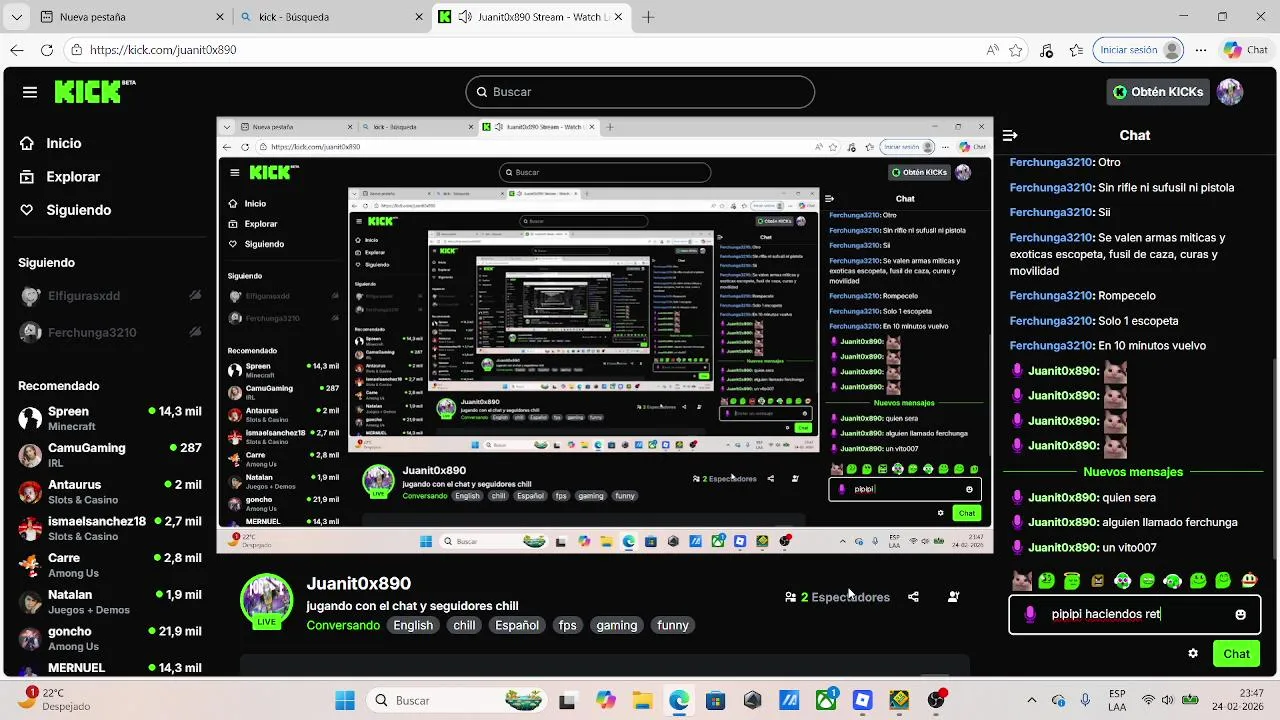Click Ferchunga3210 name on Rompecelo message
Viewport: 1280px width, 720px height.
click(1051, 296)
